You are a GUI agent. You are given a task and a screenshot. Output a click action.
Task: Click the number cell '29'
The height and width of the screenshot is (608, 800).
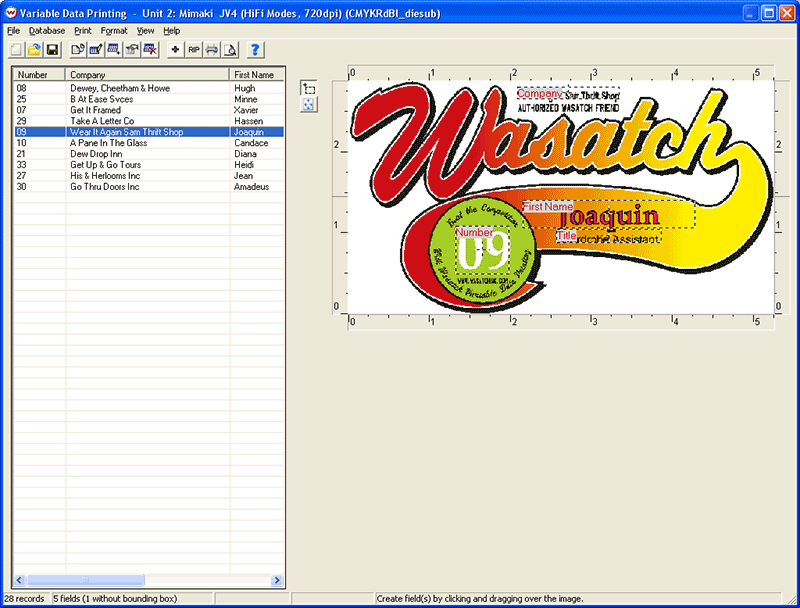point(21,121)
